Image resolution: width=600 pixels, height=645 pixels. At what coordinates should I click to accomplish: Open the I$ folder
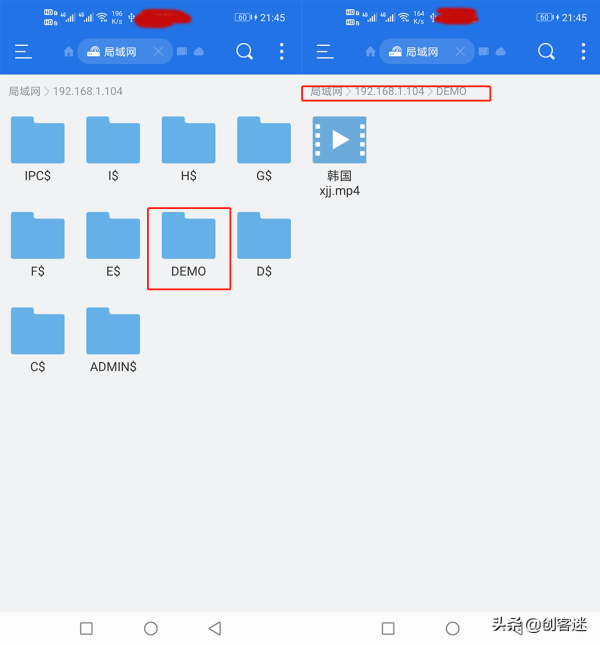tap(113, 149)
